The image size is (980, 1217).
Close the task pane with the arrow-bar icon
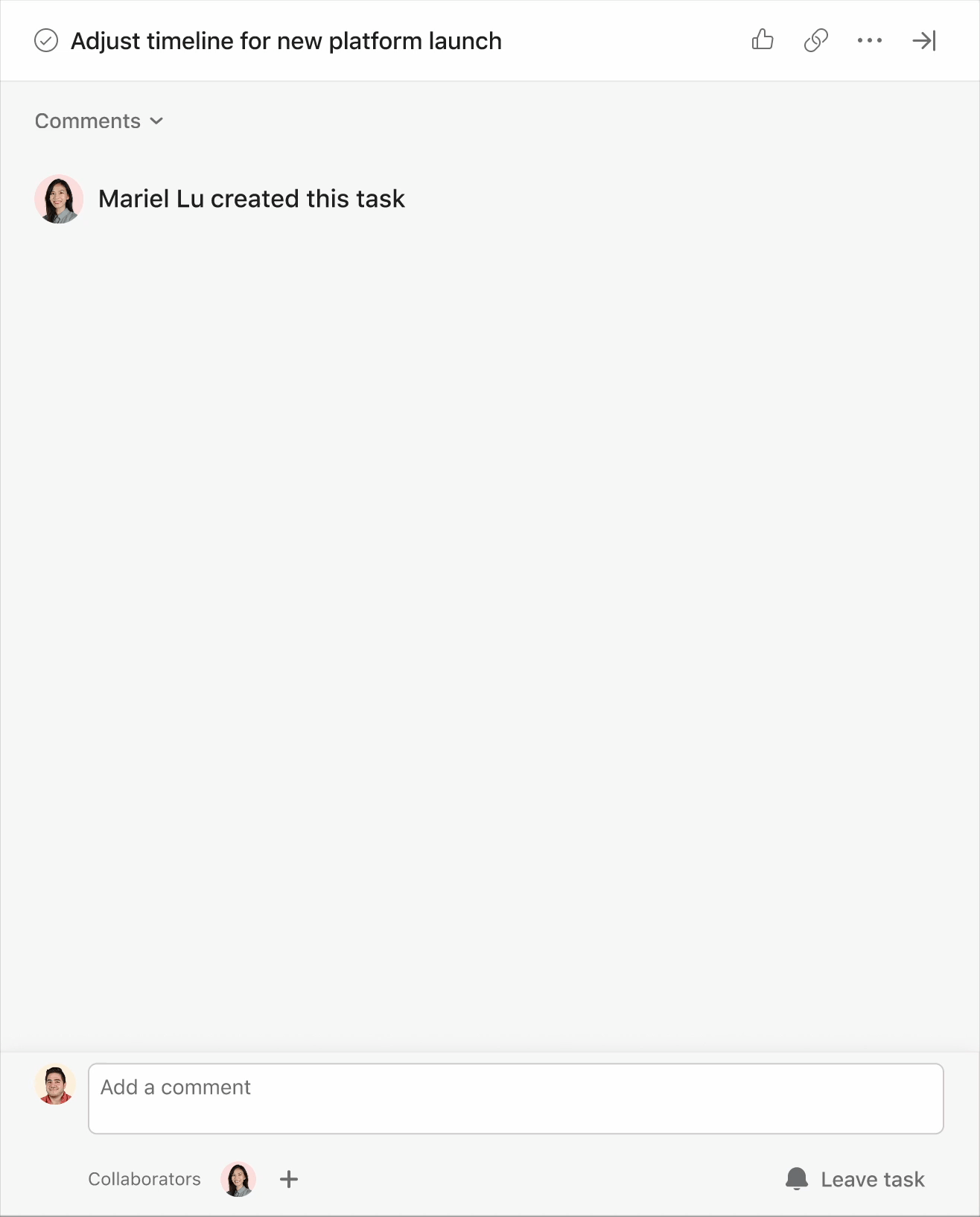(x=924, y=40)
